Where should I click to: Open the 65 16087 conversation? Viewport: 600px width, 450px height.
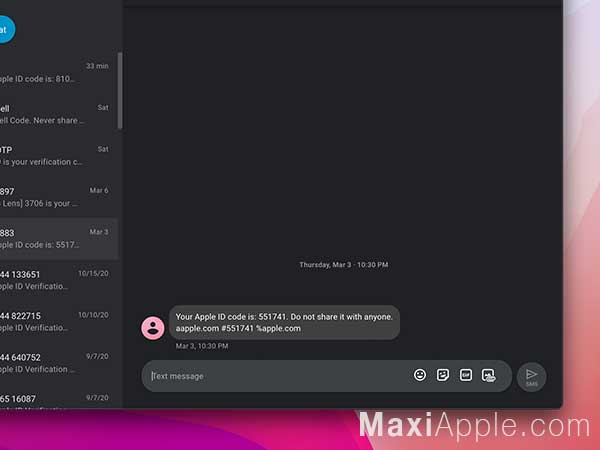coord(57,398)
